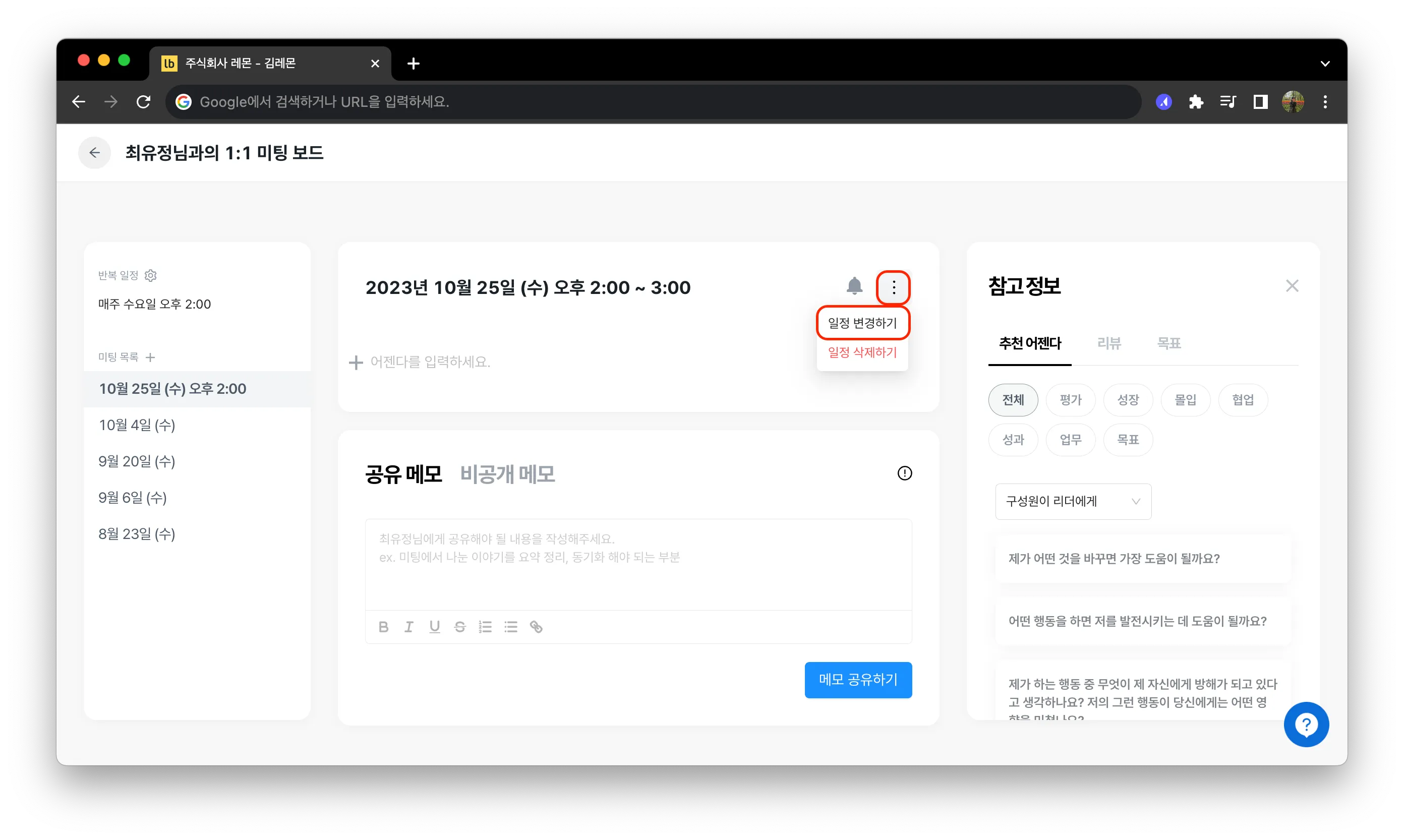Screen dimensions: 1404x840
Task: Switch to the 추천 어젠다 tab
Action: click(1030, 343)
